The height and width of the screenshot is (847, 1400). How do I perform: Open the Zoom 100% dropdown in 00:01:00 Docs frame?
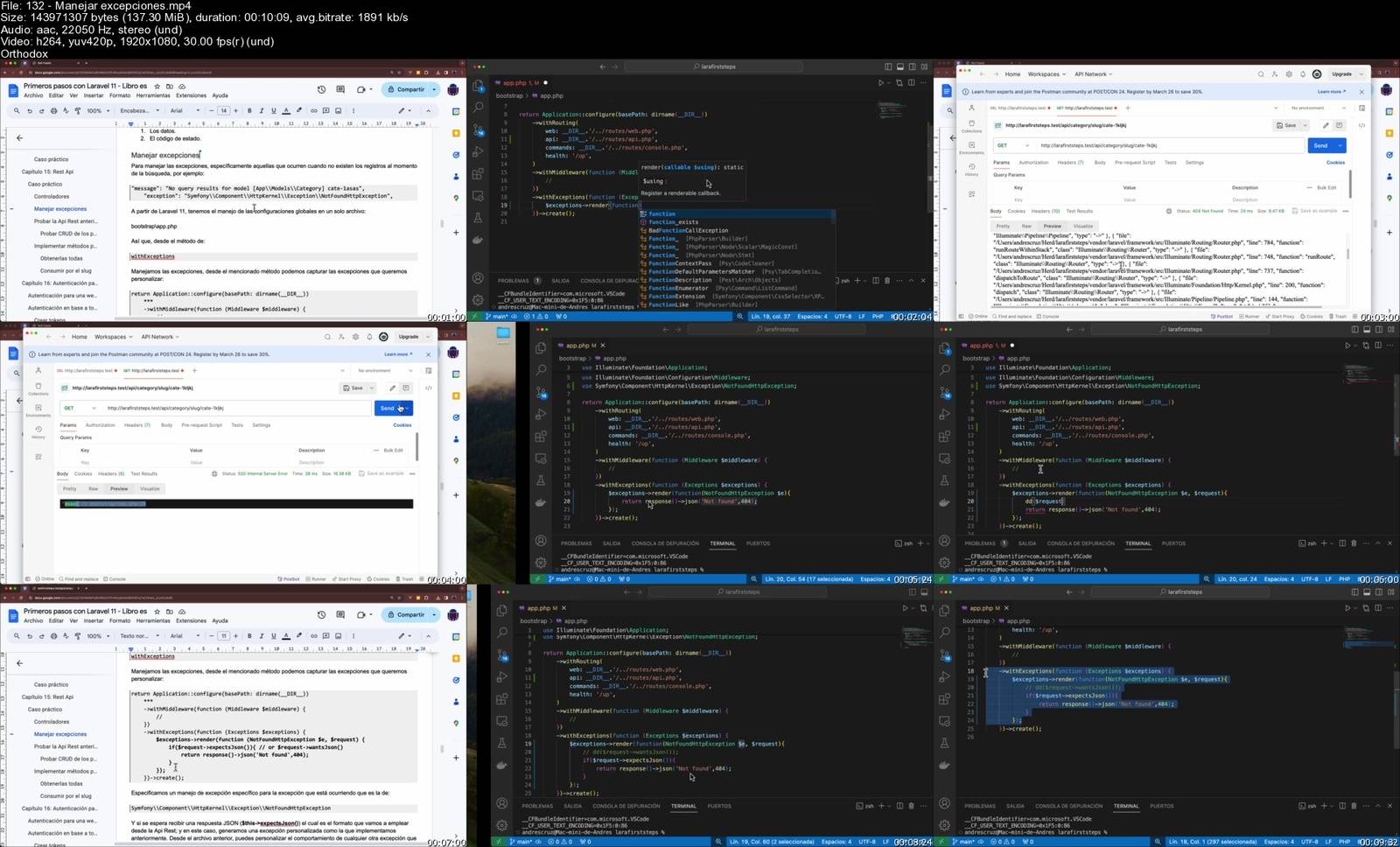coord(98,111)
